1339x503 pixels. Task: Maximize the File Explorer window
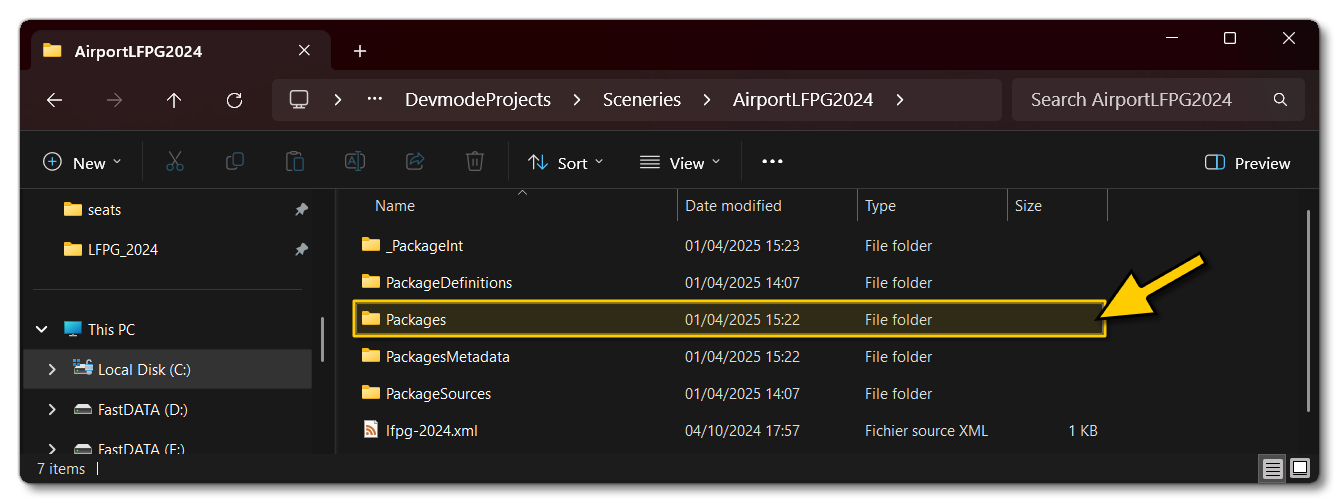click(1230, 38)
